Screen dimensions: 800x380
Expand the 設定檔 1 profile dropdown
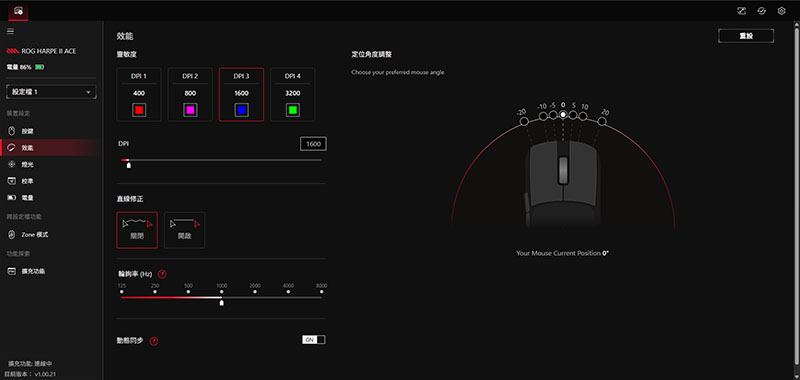tap(52, 92)
